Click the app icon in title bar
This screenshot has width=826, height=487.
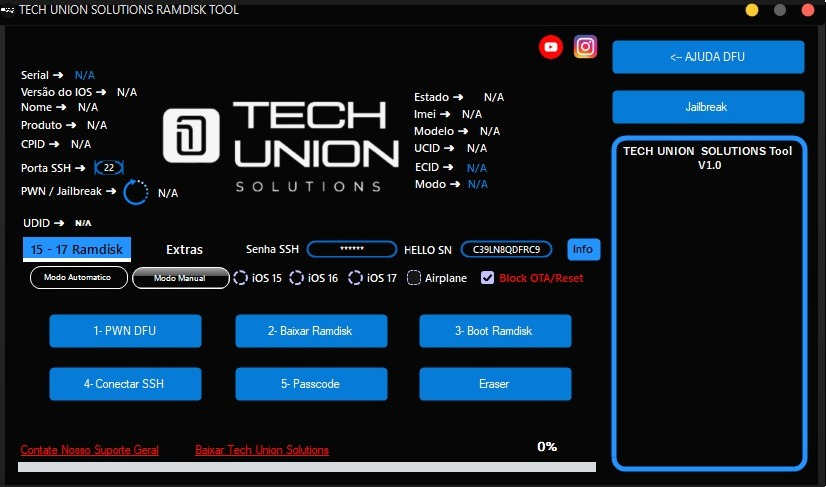pos(8,9)
